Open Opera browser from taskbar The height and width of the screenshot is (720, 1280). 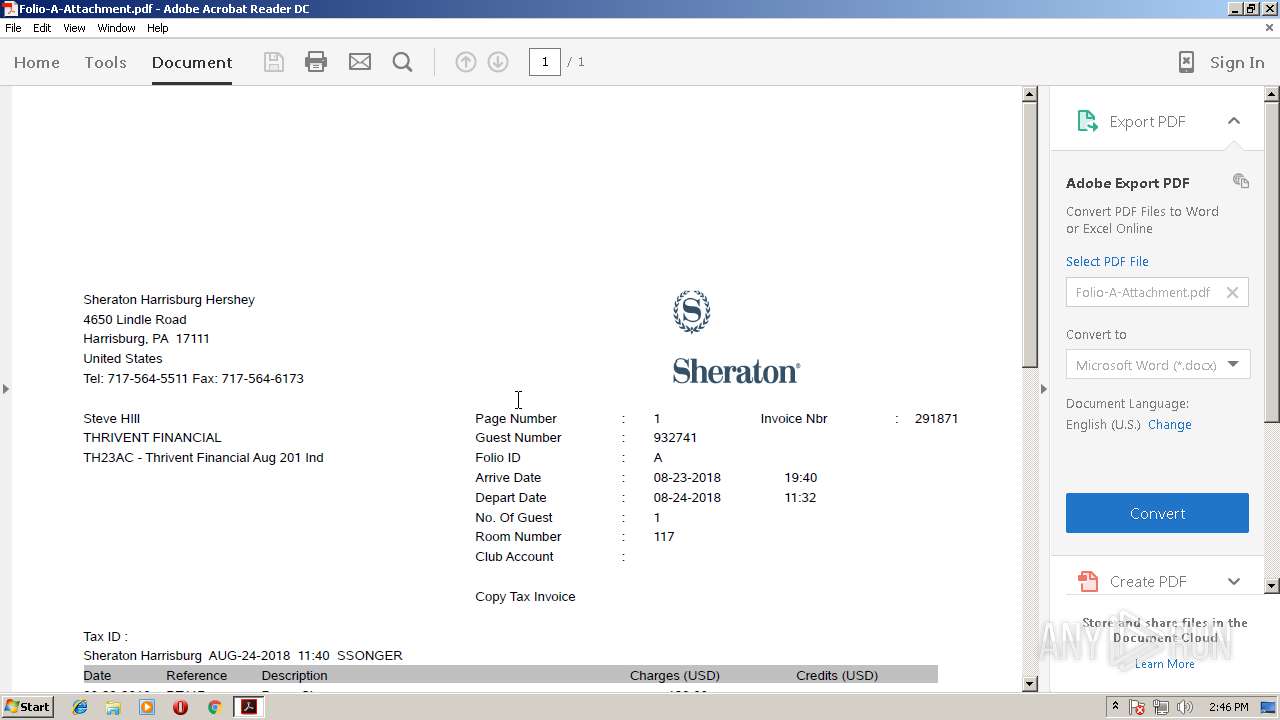[x=180, y=707]
